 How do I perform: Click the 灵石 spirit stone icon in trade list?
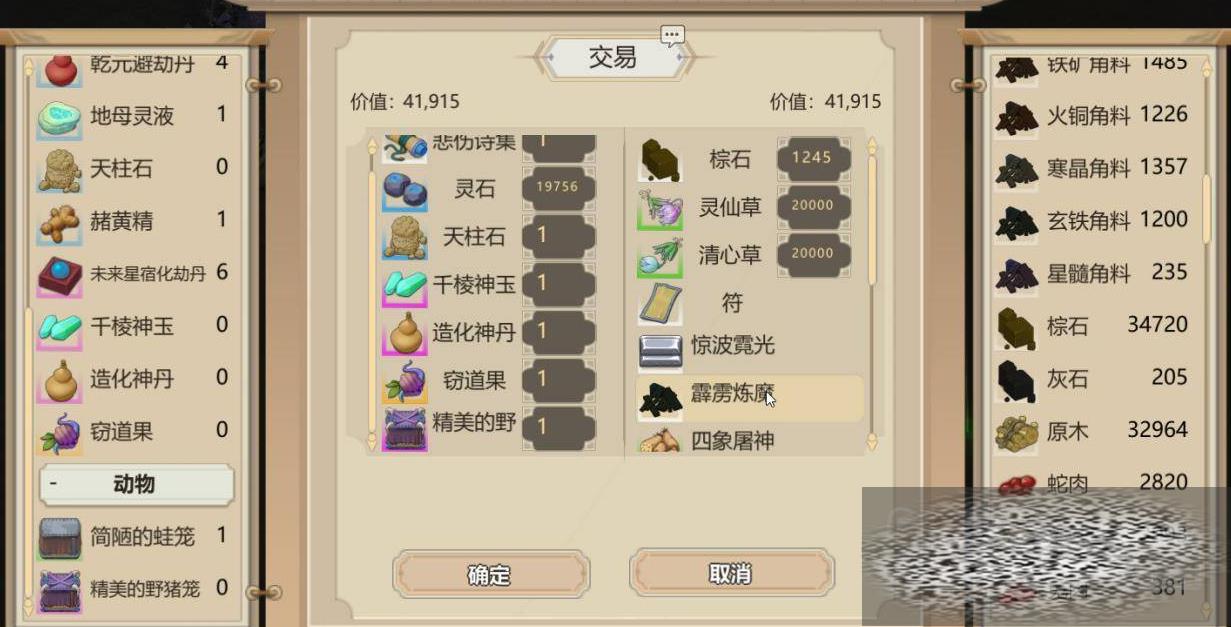coord(405,189)
